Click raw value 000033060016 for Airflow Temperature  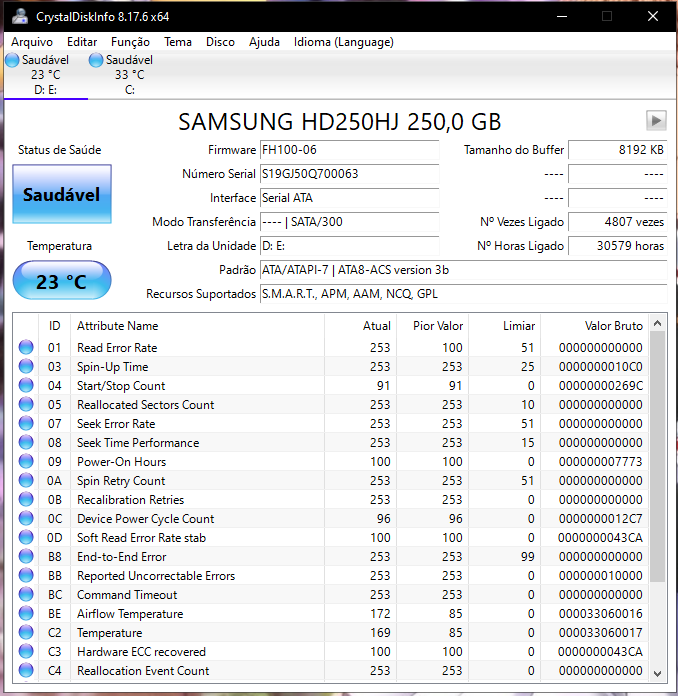tap(601, 613)
